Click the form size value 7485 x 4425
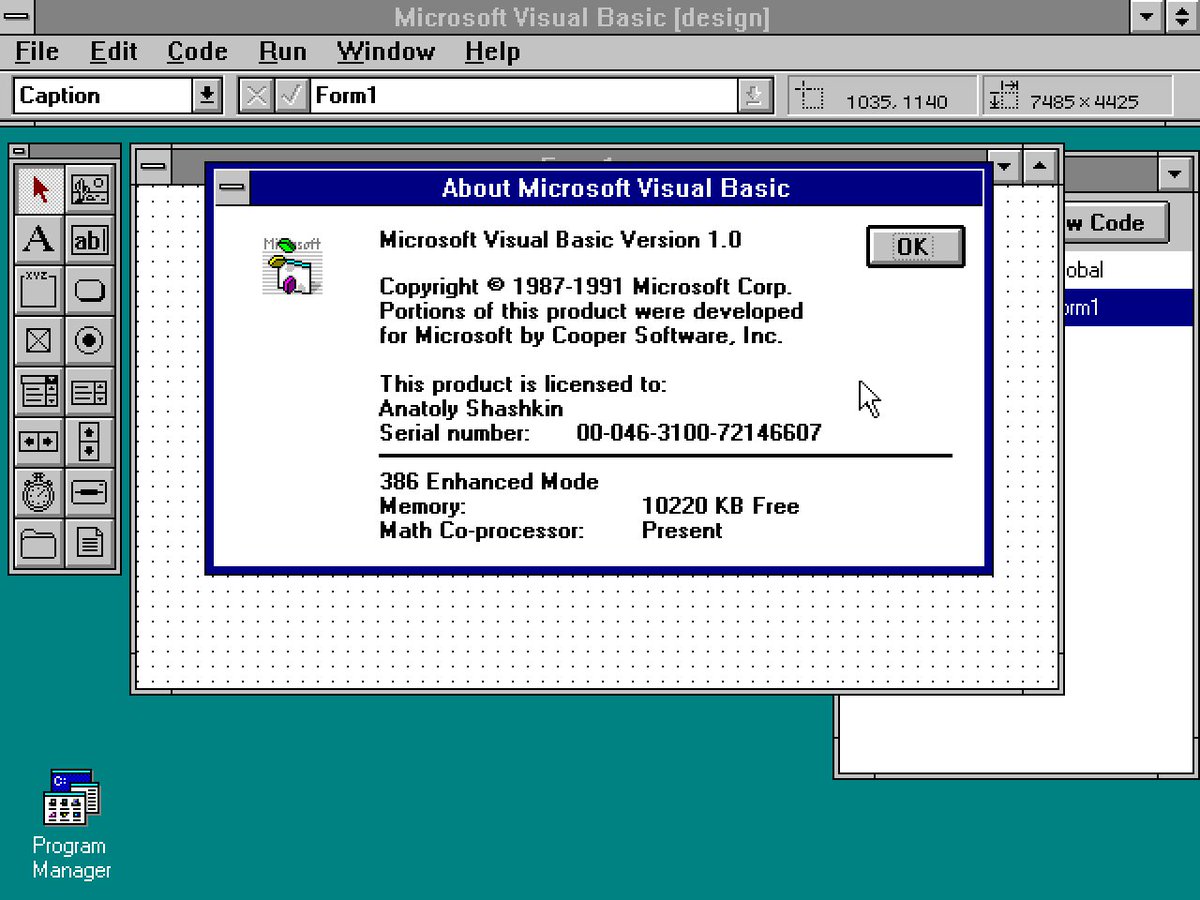Image resolution: width=1200 pixels, height=900 pixels. point(1085,101)
